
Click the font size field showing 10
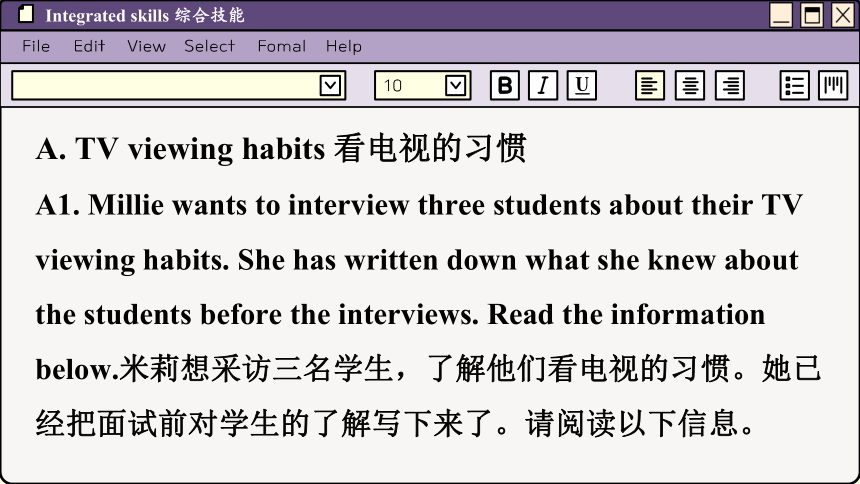click(423, 86)
